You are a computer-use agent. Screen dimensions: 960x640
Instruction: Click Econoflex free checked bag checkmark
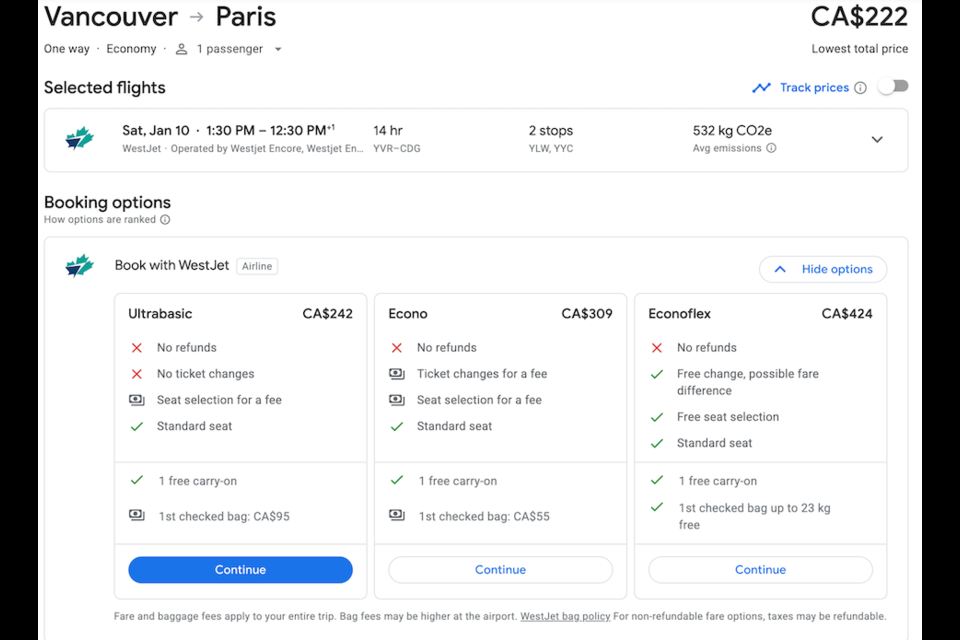point(657,507)
